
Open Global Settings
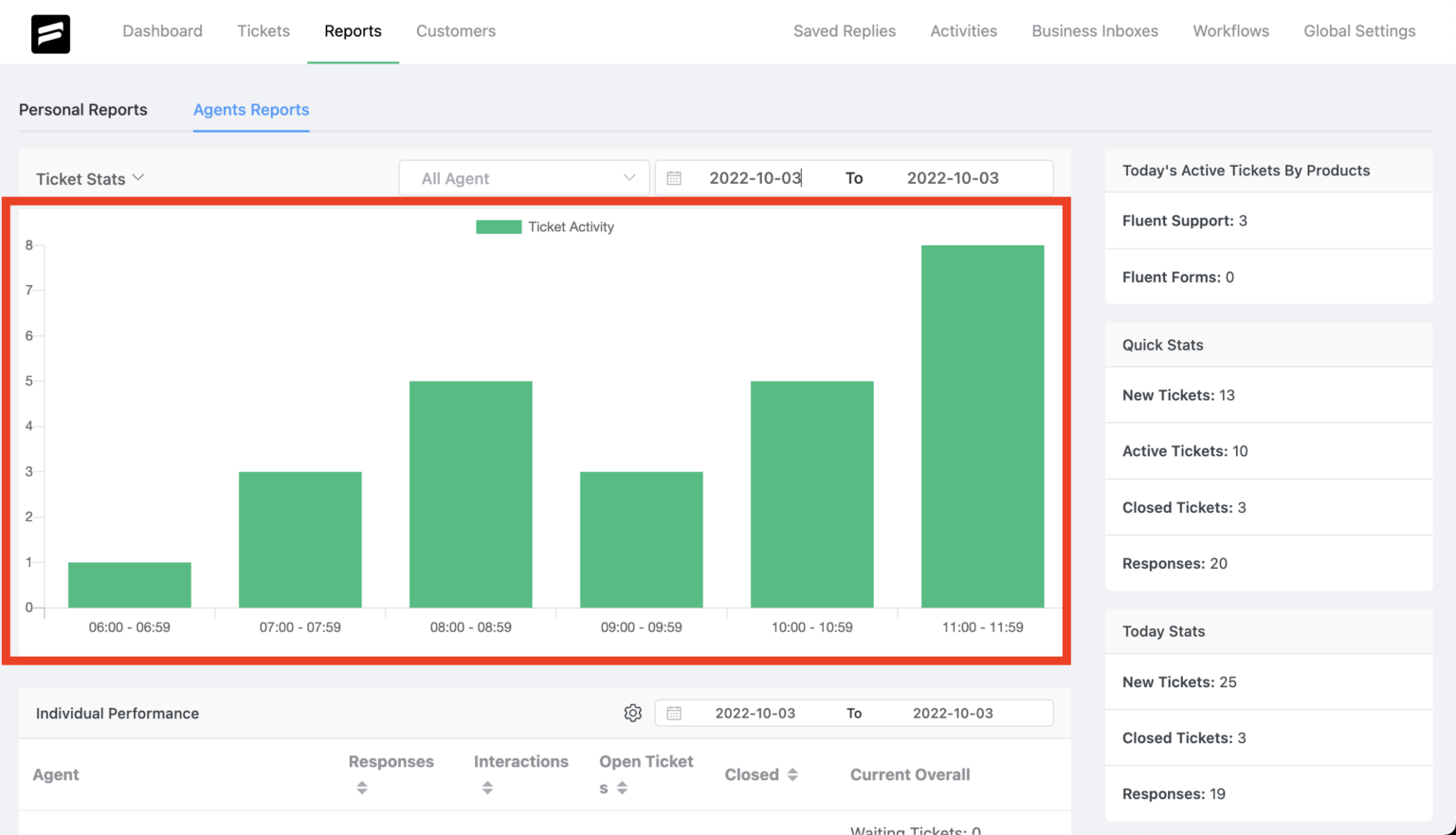pos(1359,30)
